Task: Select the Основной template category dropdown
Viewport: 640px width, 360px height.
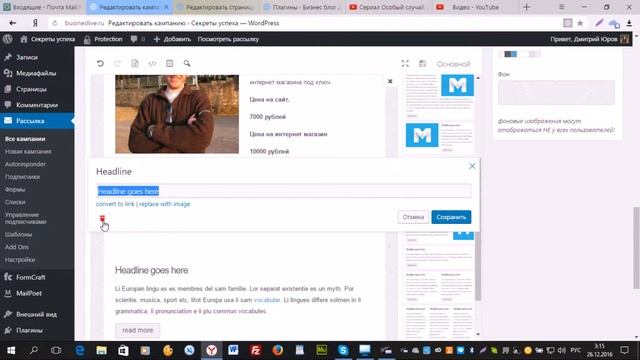Action: (x=453, y=64)
